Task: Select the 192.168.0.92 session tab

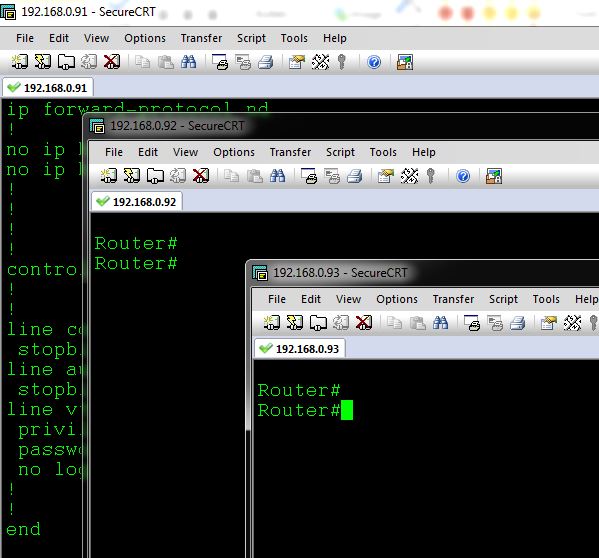Action: tap(137, 202)
